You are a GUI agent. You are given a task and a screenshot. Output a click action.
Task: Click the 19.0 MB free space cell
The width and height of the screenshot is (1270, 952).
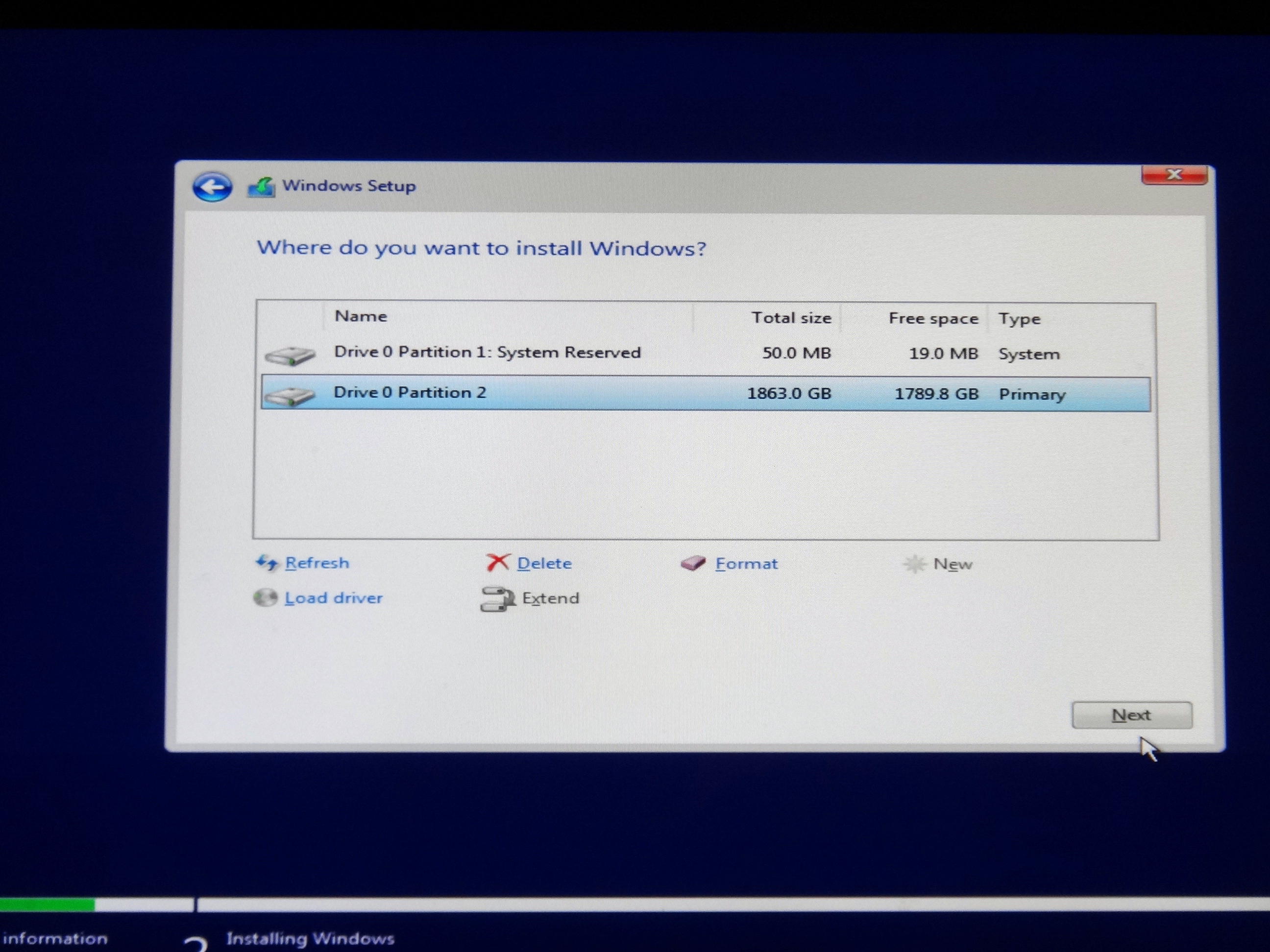pyautogui.click(x=943, y=354)
